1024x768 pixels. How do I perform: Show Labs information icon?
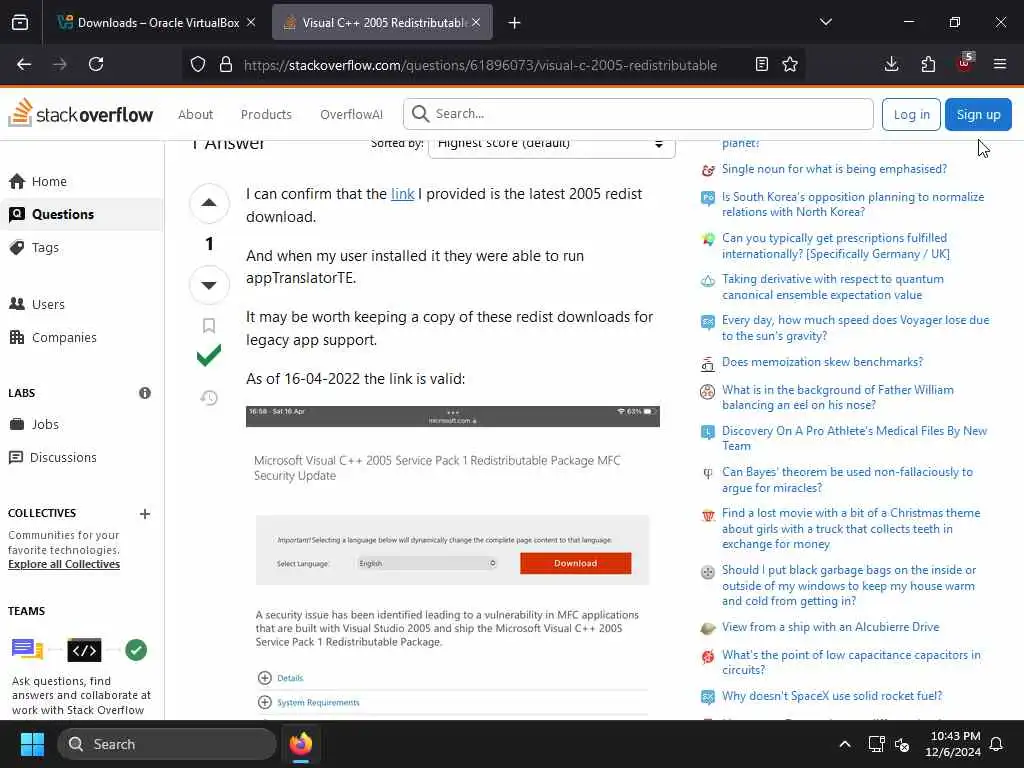[x=145, y=392]
